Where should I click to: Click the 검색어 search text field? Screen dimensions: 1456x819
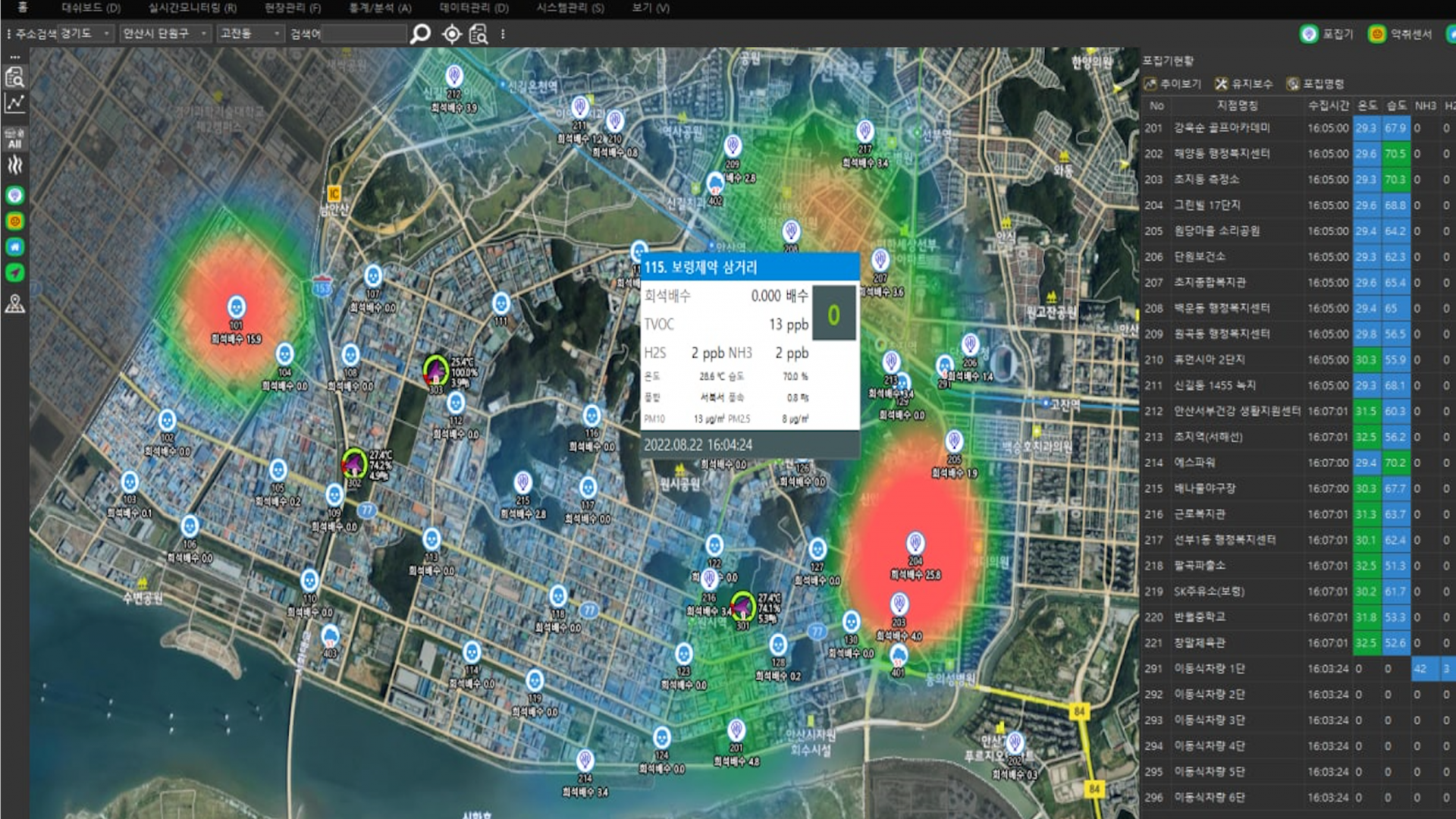tap(364, 33)
